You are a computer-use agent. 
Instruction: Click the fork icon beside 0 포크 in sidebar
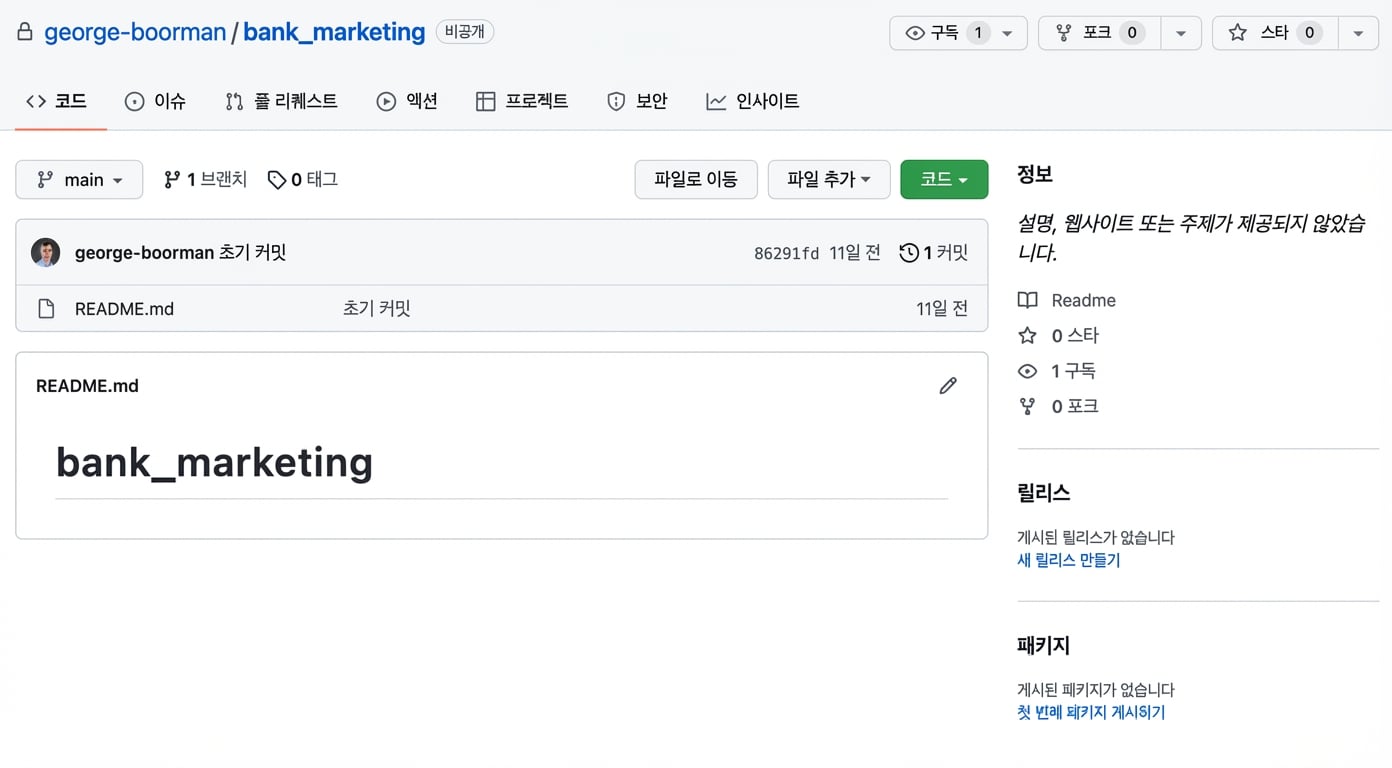pos(1027,406)
